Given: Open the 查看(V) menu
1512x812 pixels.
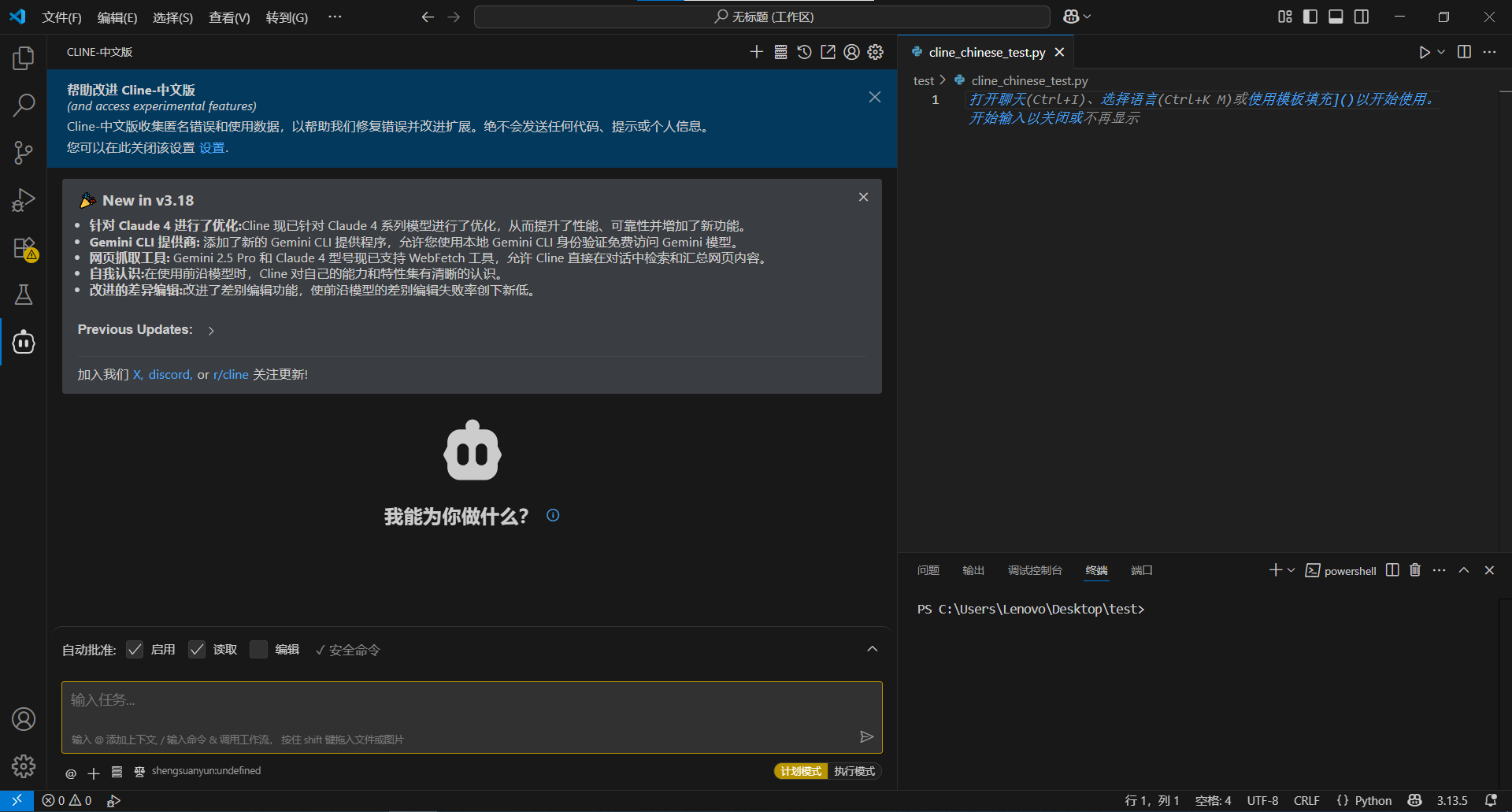Looking at the screenshot, I should [229, 17].
